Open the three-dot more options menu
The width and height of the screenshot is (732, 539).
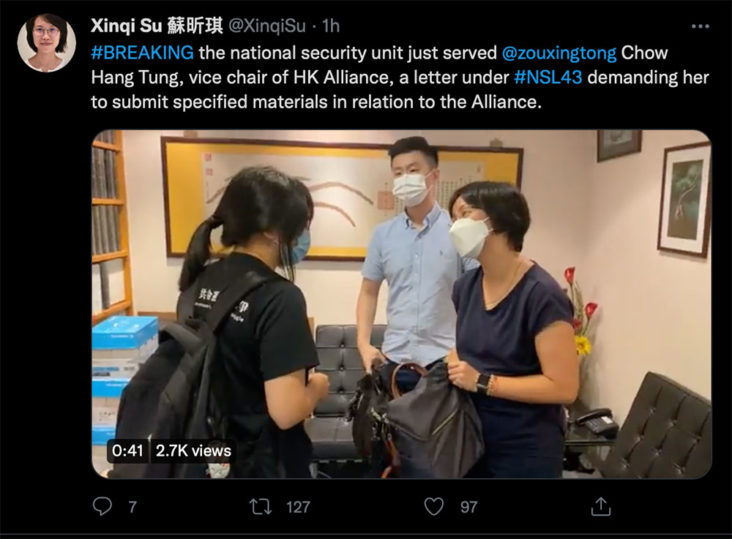click(700, 26)
